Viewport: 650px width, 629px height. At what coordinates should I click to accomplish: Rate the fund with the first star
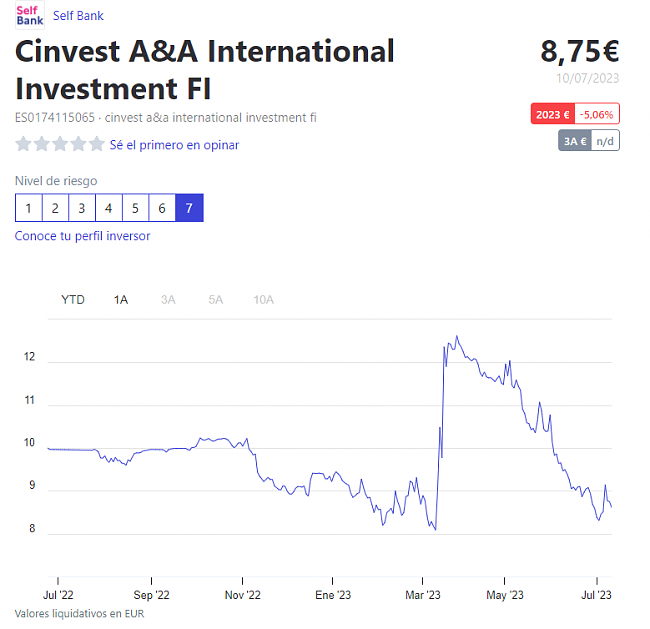point(23,144)
